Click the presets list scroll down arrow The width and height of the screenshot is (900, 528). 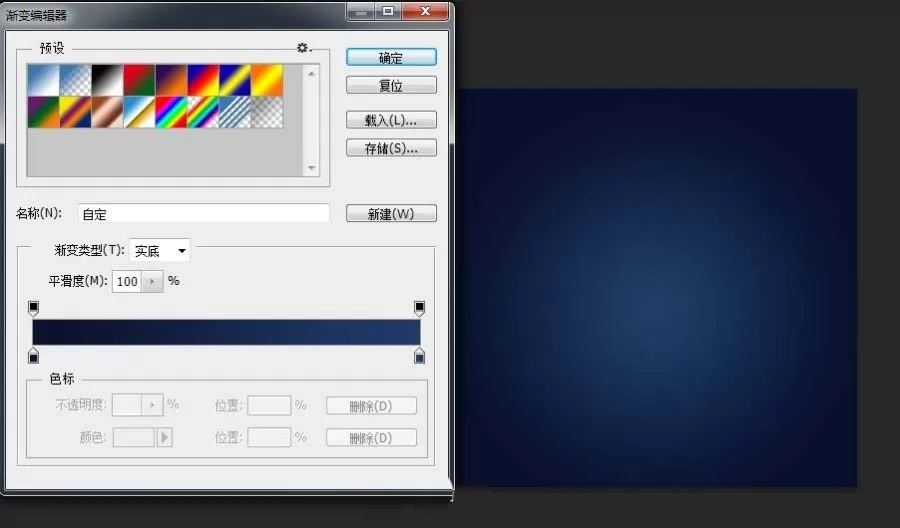pyautogui.click(x=312, y=168)
